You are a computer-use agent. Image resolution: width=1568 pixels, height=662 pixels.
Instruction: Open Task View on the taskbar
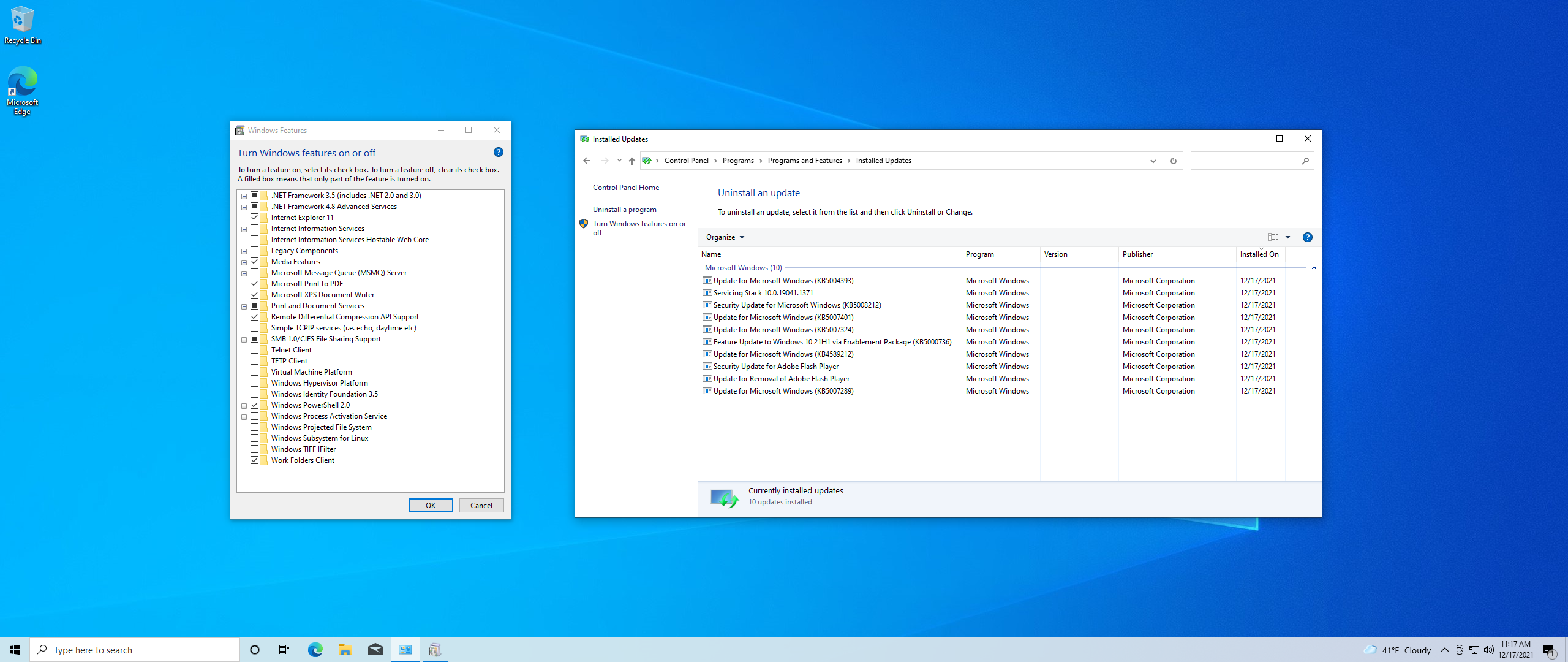coord(284,650)
